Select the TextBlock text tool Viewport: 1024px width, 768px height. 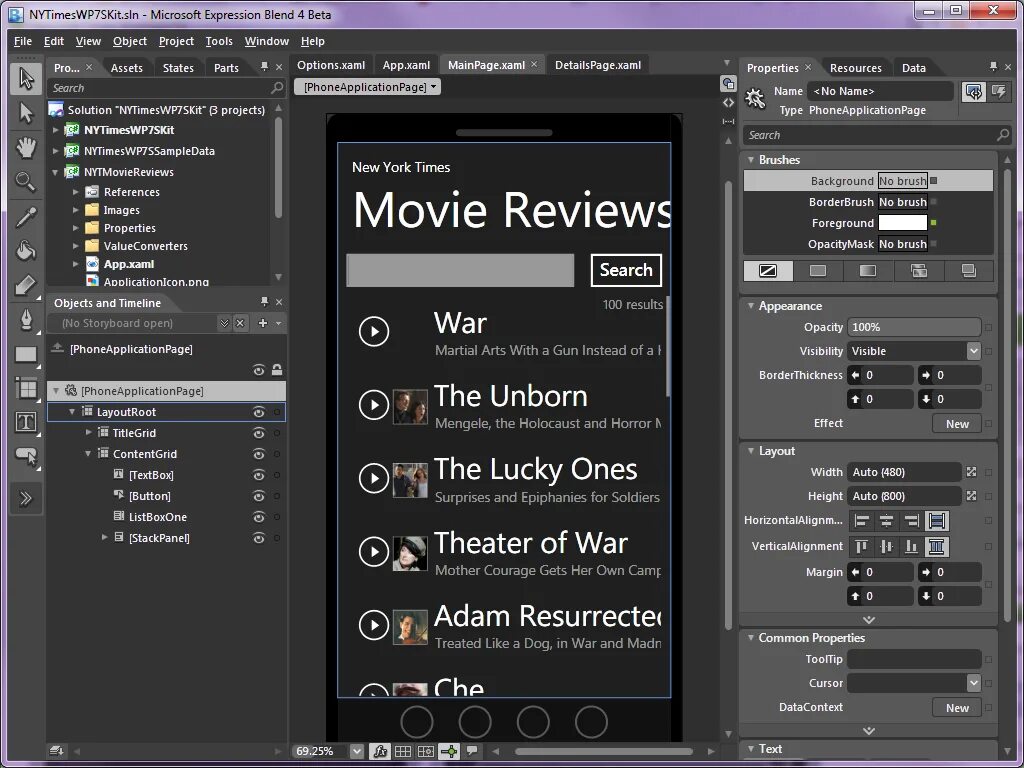click(25, 423)
